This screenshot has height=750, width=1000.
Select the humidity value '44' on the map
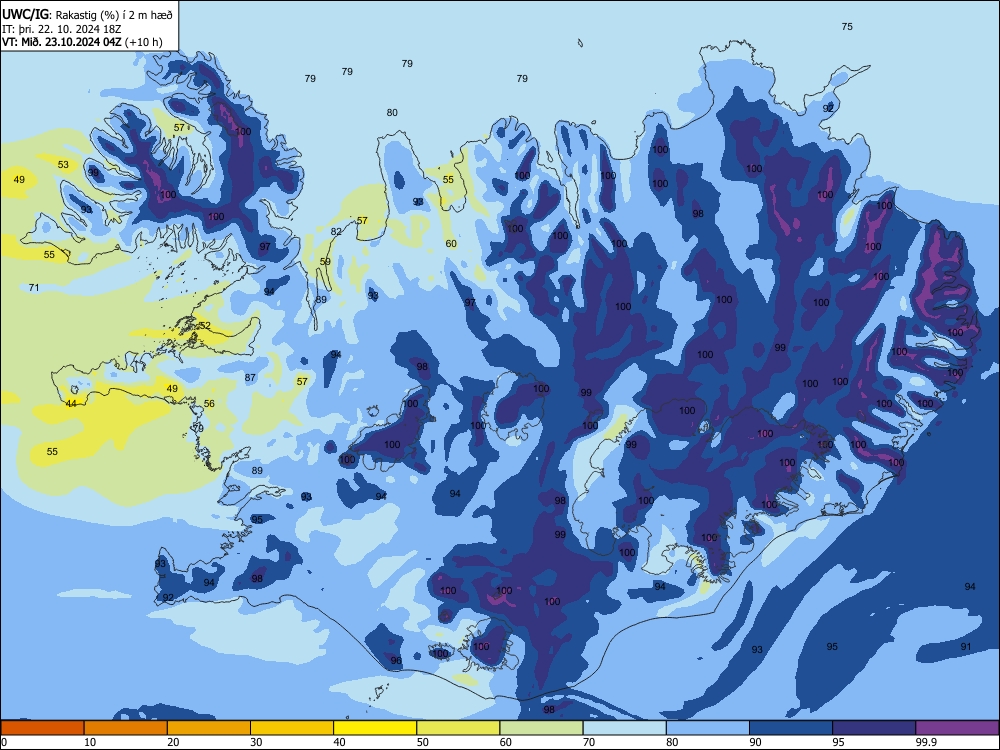(71, 404)
